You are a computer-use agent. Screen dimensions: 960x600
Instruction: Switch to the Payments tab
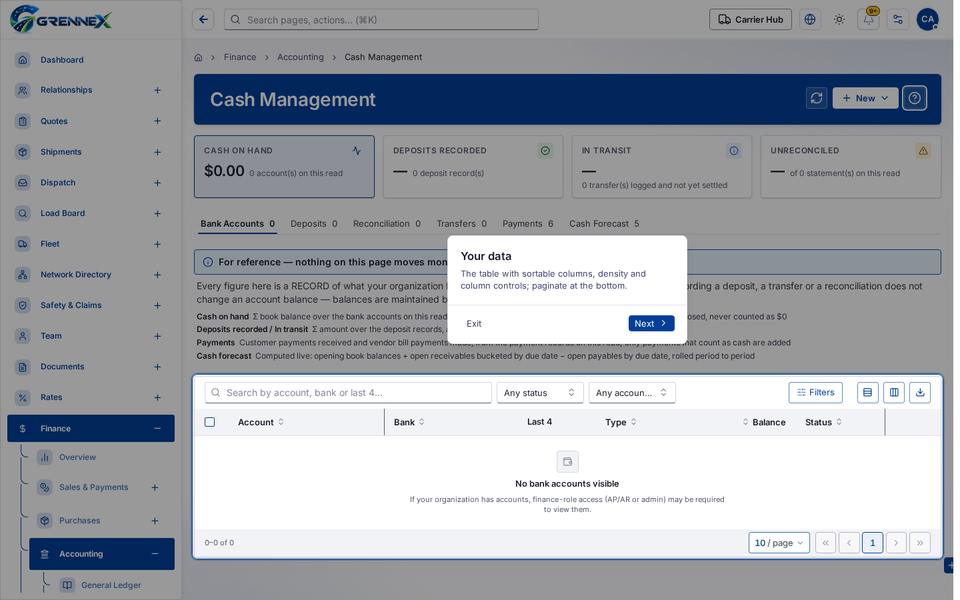click(x=528, y=224)
